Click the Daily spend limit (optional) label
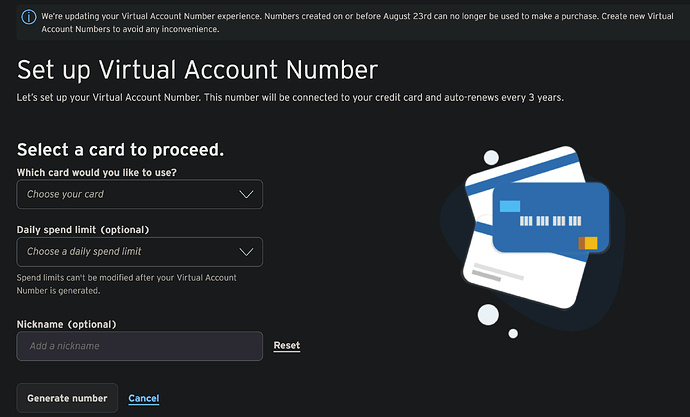This screenshot has height=417, width=690. 83,230
